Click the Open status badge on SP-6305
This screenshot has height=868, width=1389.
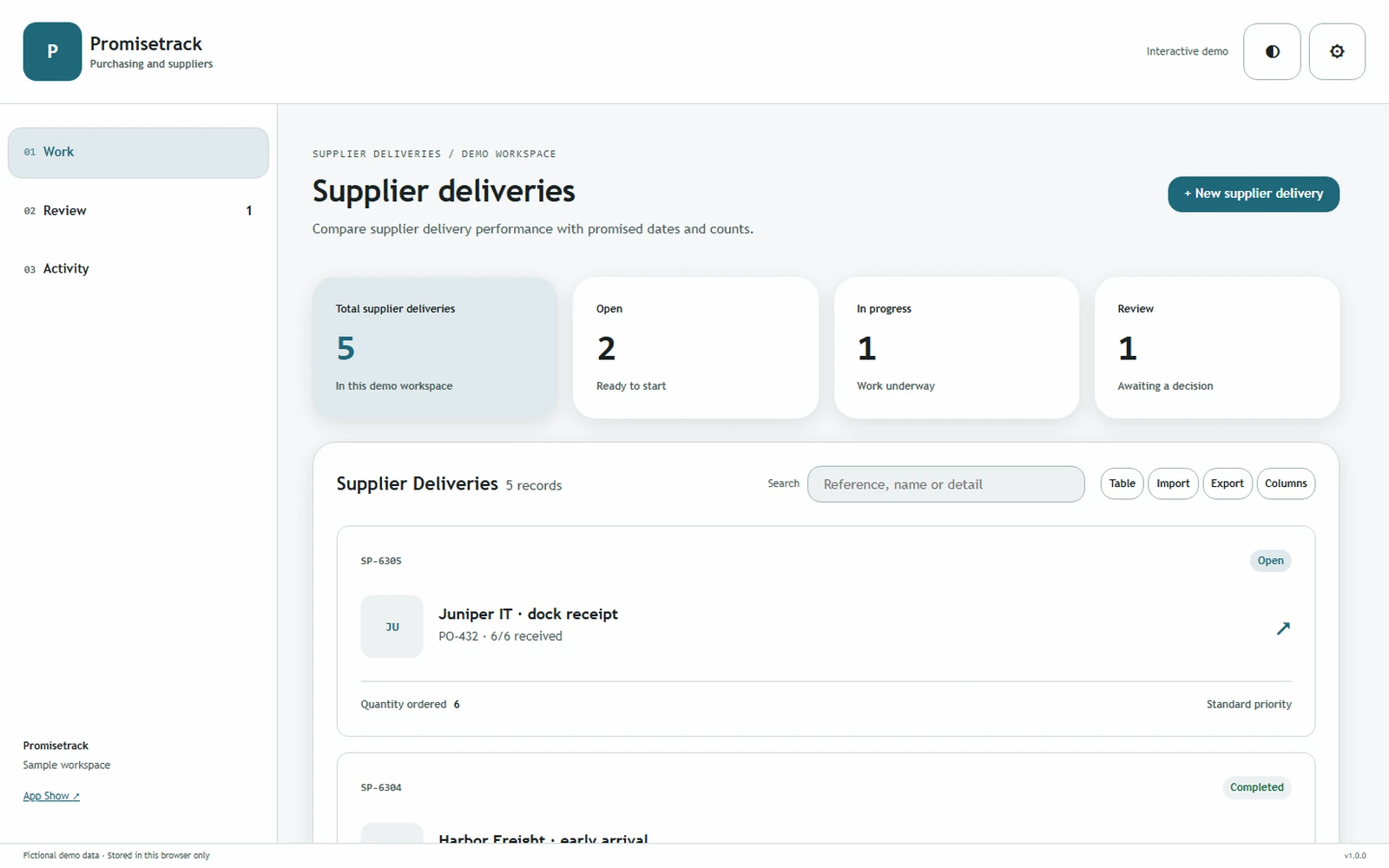point(1270,561)
